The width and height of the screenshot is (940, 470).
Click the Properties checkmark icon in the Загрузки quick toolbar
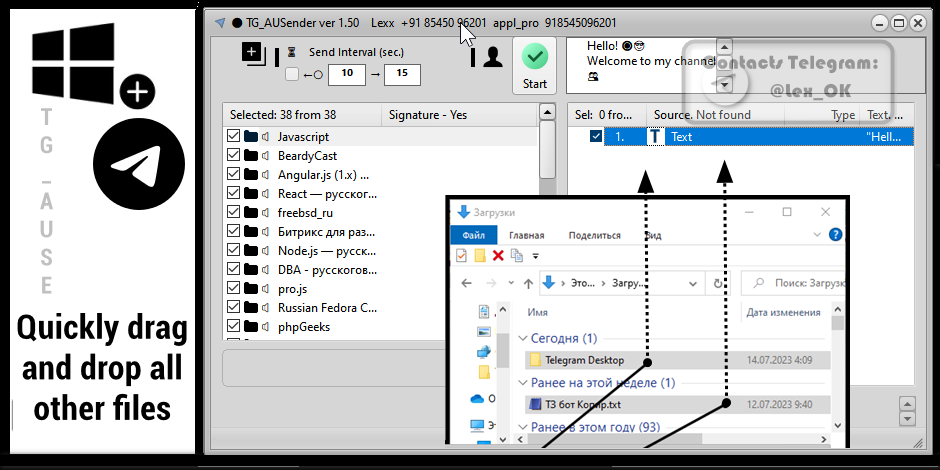pyautogui.click(x=461, y=256)
